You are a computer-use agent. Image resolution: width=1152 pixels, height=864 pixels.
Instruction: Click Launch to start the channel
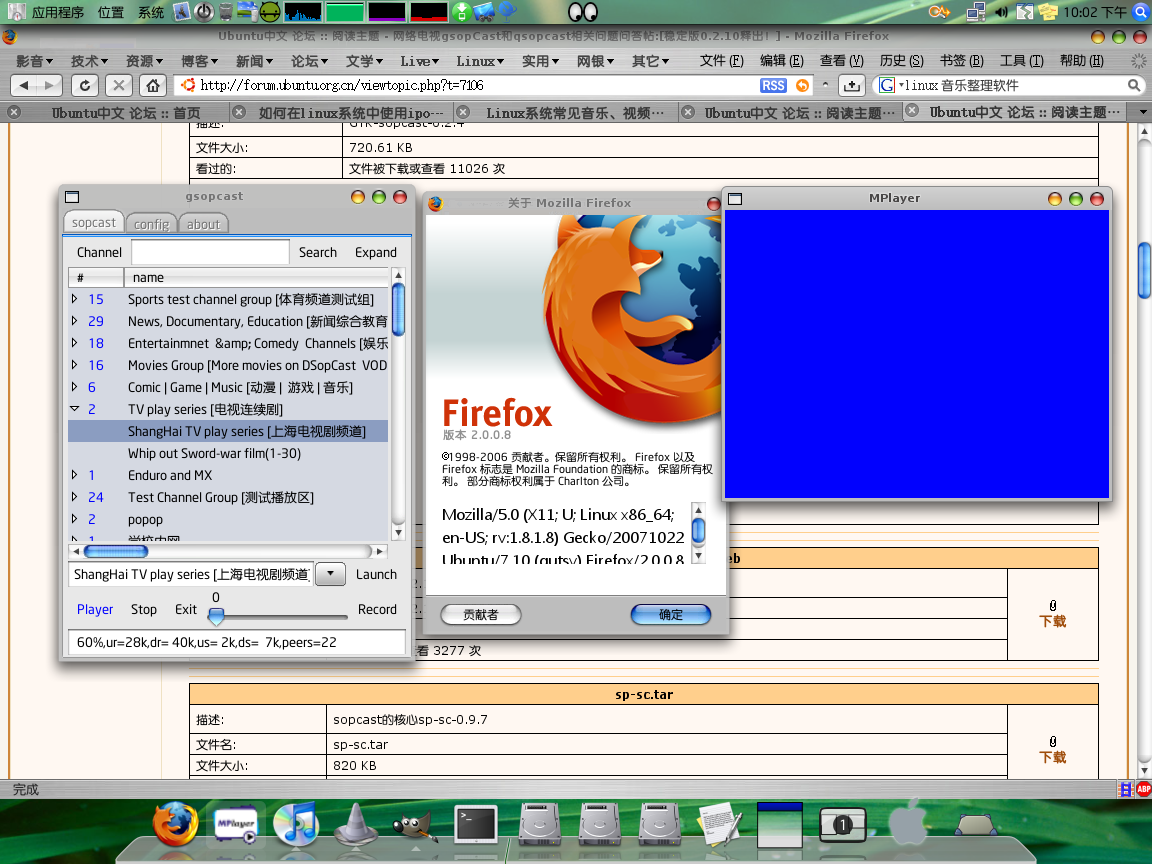pyautogui.click(x=376, y=574)
